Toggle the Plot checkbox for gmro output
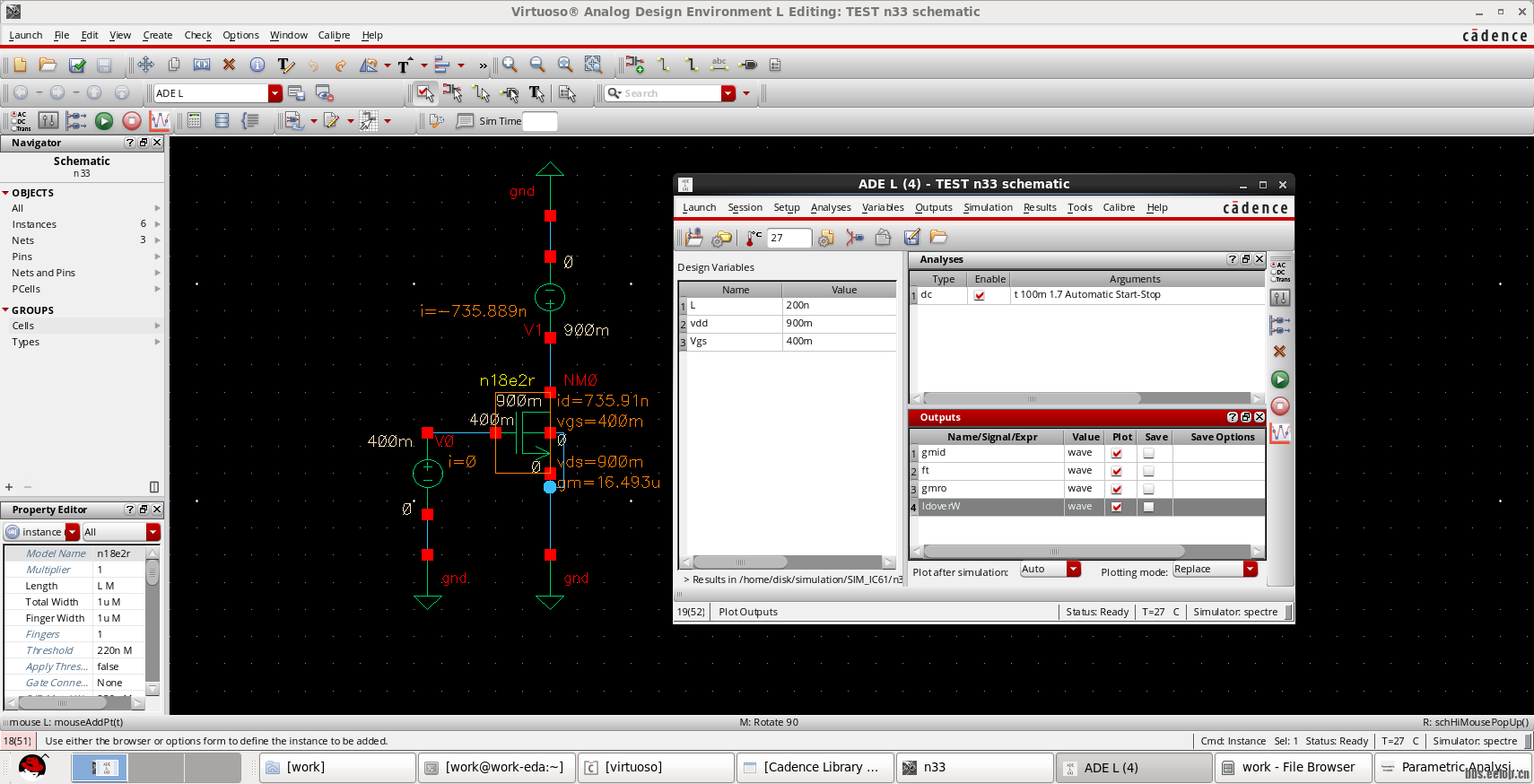The height and width of the screenshot is (784, 1534). click(x=1117, y=489)
